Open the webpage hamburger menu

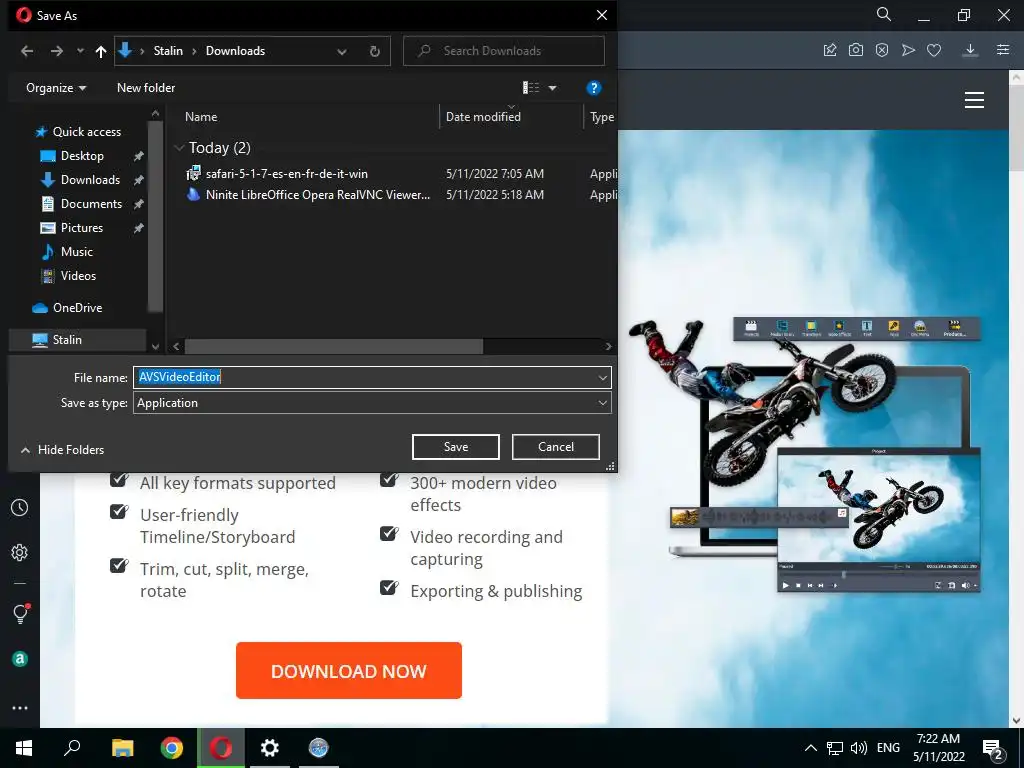click(x=974, y=100)
